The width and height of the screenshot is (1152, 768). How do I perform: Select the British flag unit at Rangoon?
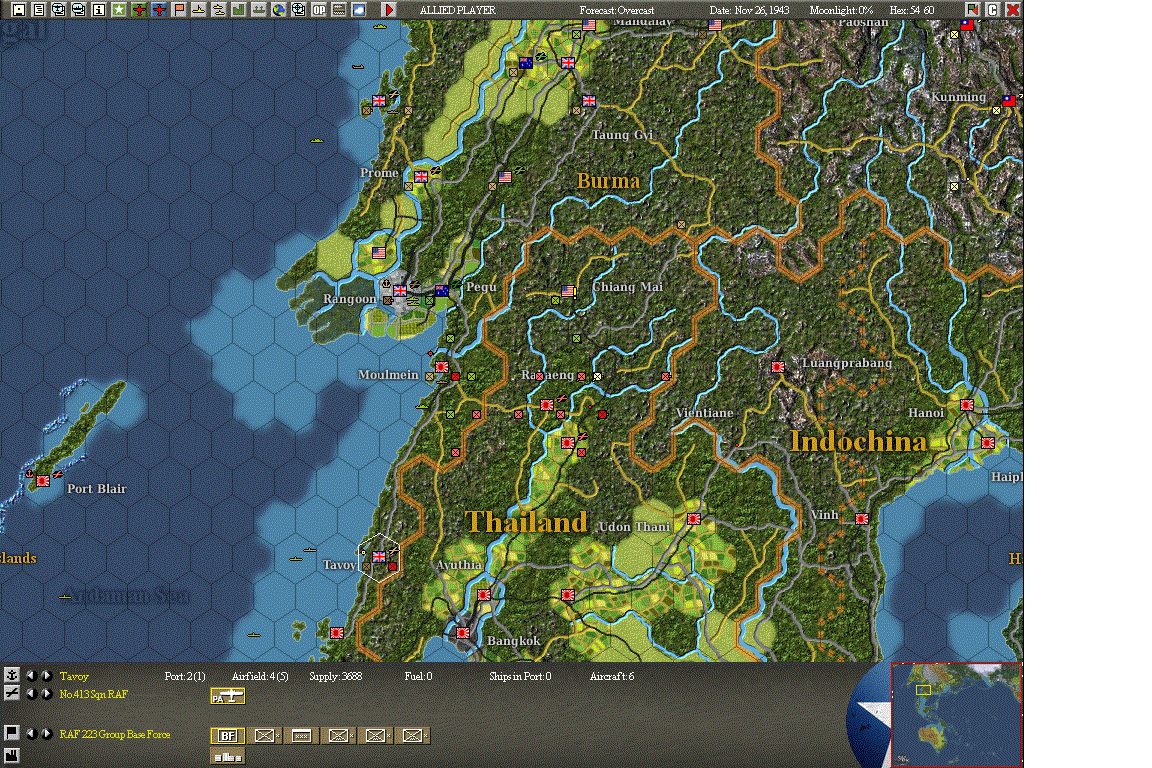click(399, 290)
